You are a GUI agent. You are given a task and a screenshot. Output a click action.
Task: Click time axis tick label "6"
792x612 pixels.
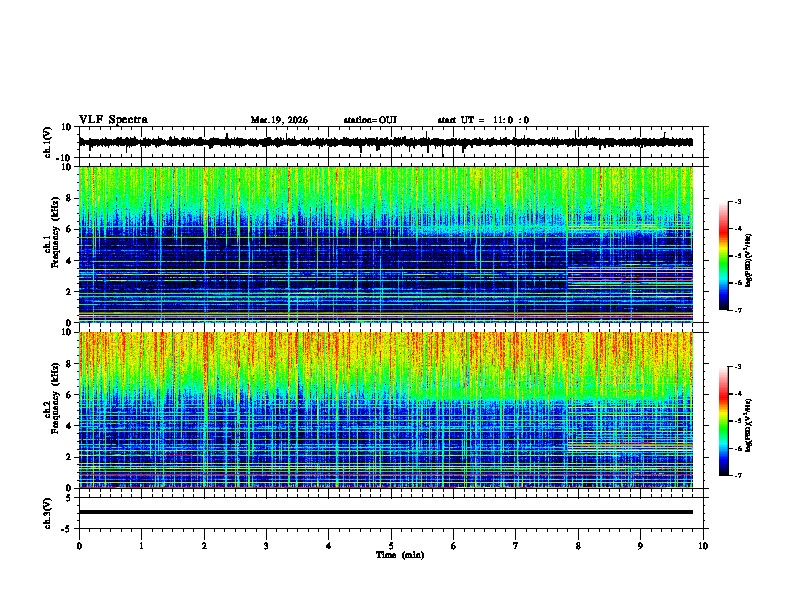(454, 546)
